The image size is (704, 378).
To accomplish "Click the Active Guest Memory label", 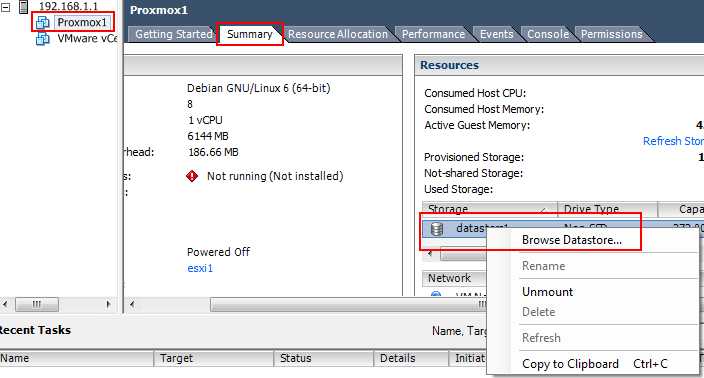I will tap(477, 125).
